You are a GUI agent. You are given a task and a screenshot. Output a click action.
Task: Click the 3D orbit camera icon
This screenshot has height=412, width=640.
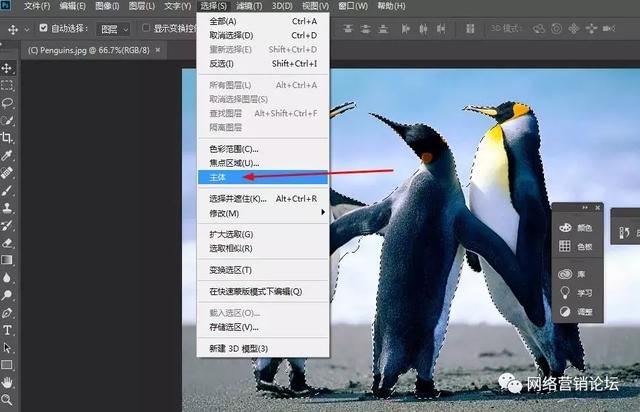tap(539, 29)
